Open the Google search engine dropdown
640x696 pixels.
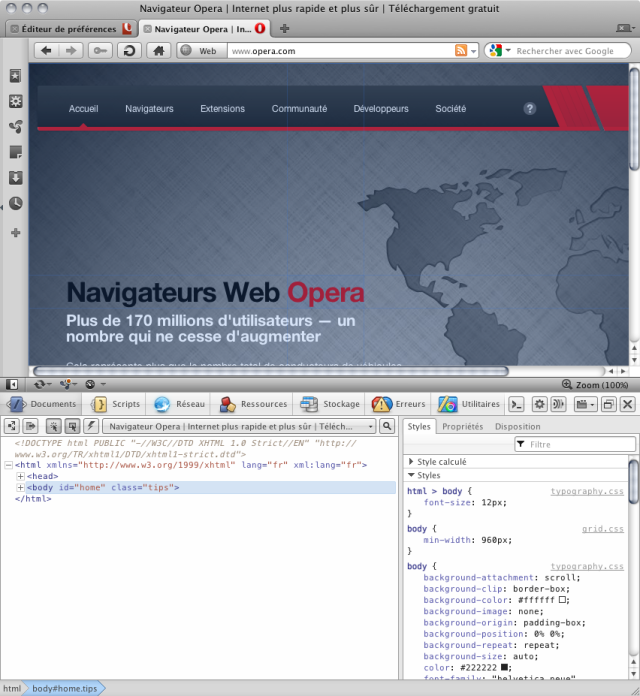(x=500, y=51)
